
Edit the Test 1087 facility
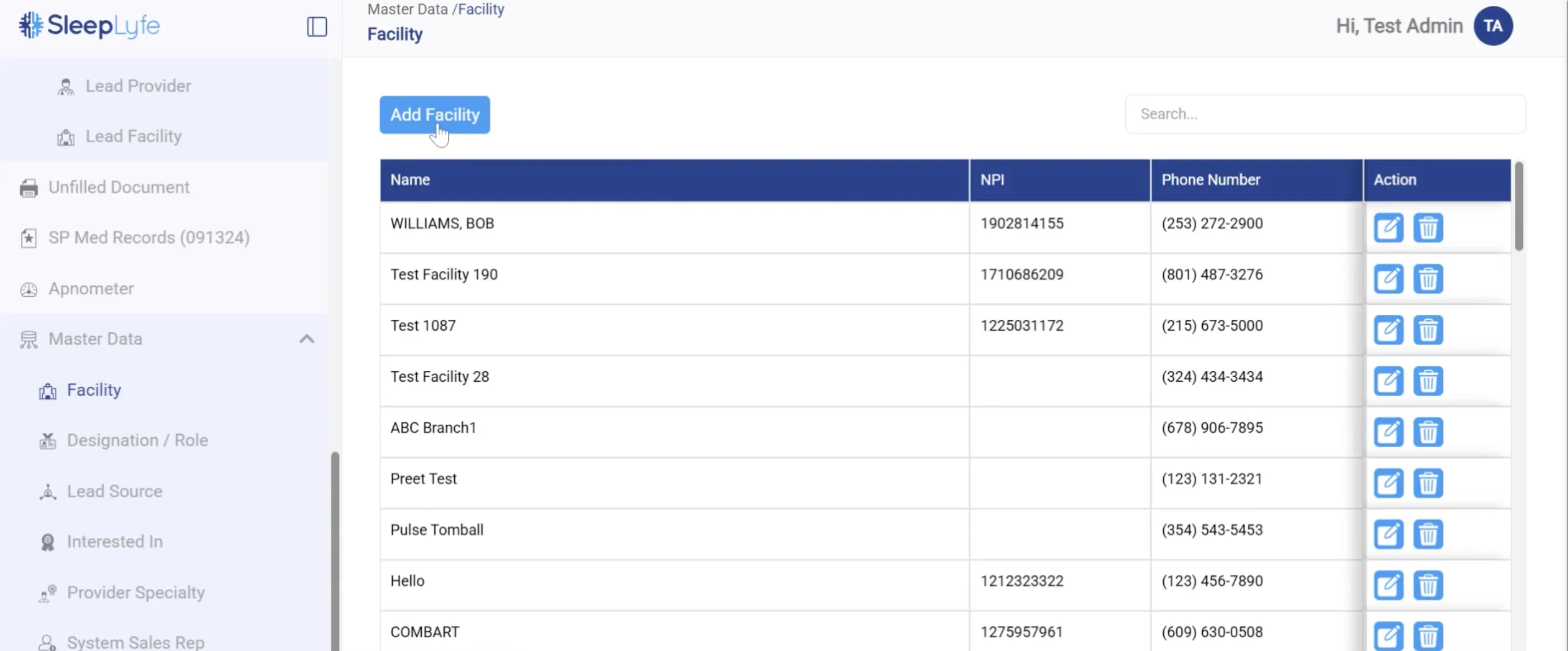click(x=1388, y=331)
